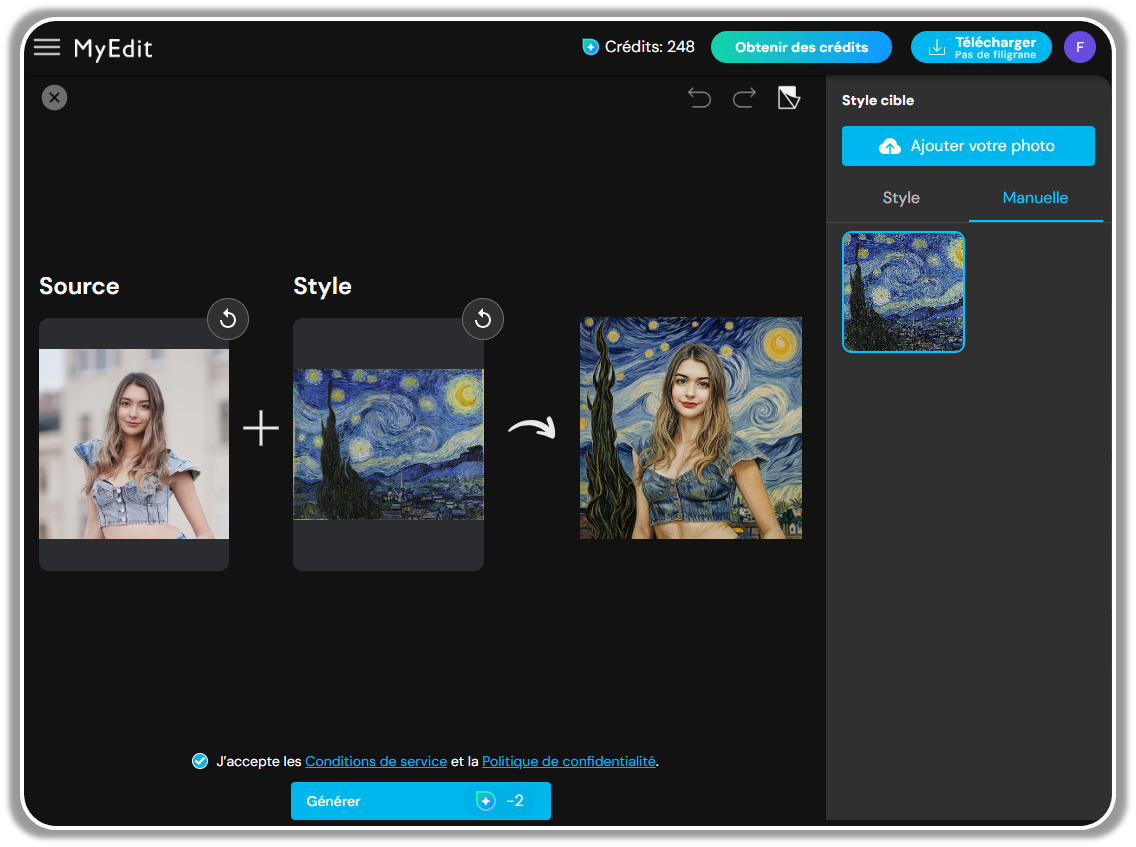Viewport: 1136px width, 847px height.
Task: Select the Starry Night style thumbnail
Action: coord(903,292)
